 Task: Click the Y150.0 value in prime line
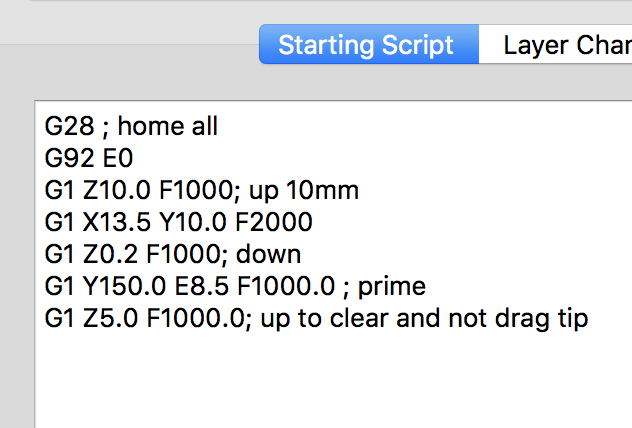pyautogui.click(x=124, y=286)
